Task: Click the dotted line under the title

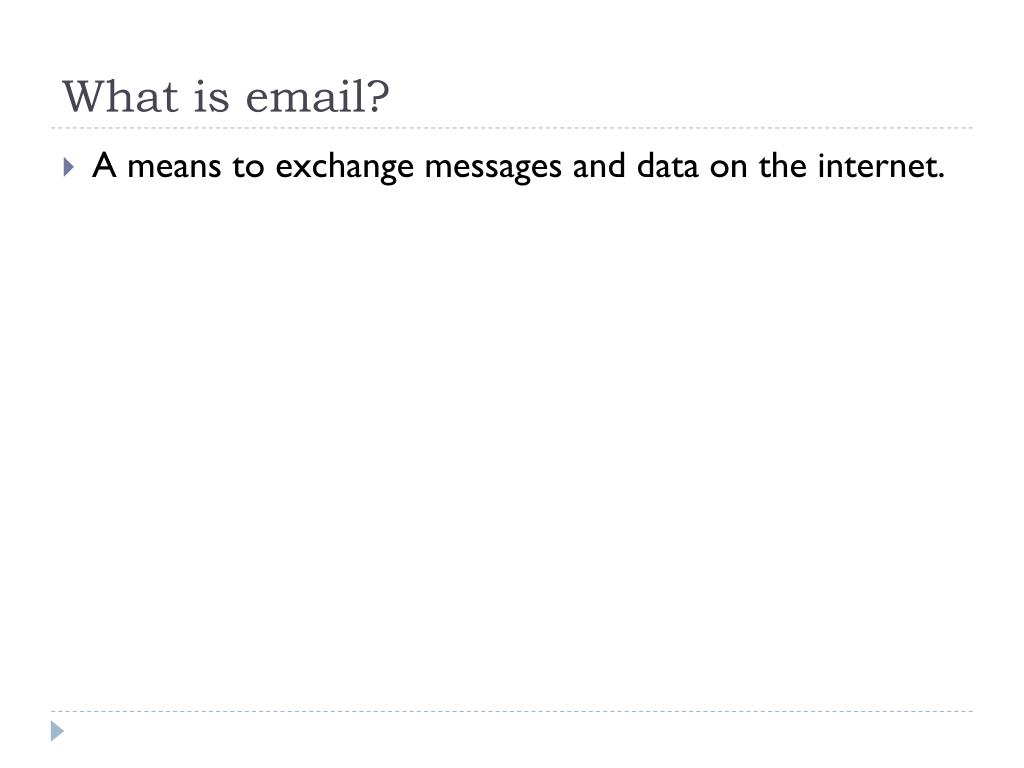Action: coord(512,128)
